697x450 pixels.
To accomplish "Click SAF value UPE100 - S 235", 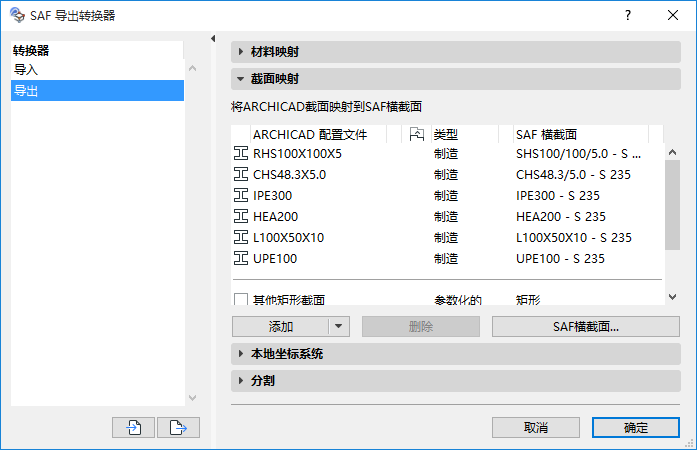I will (560, 258).
